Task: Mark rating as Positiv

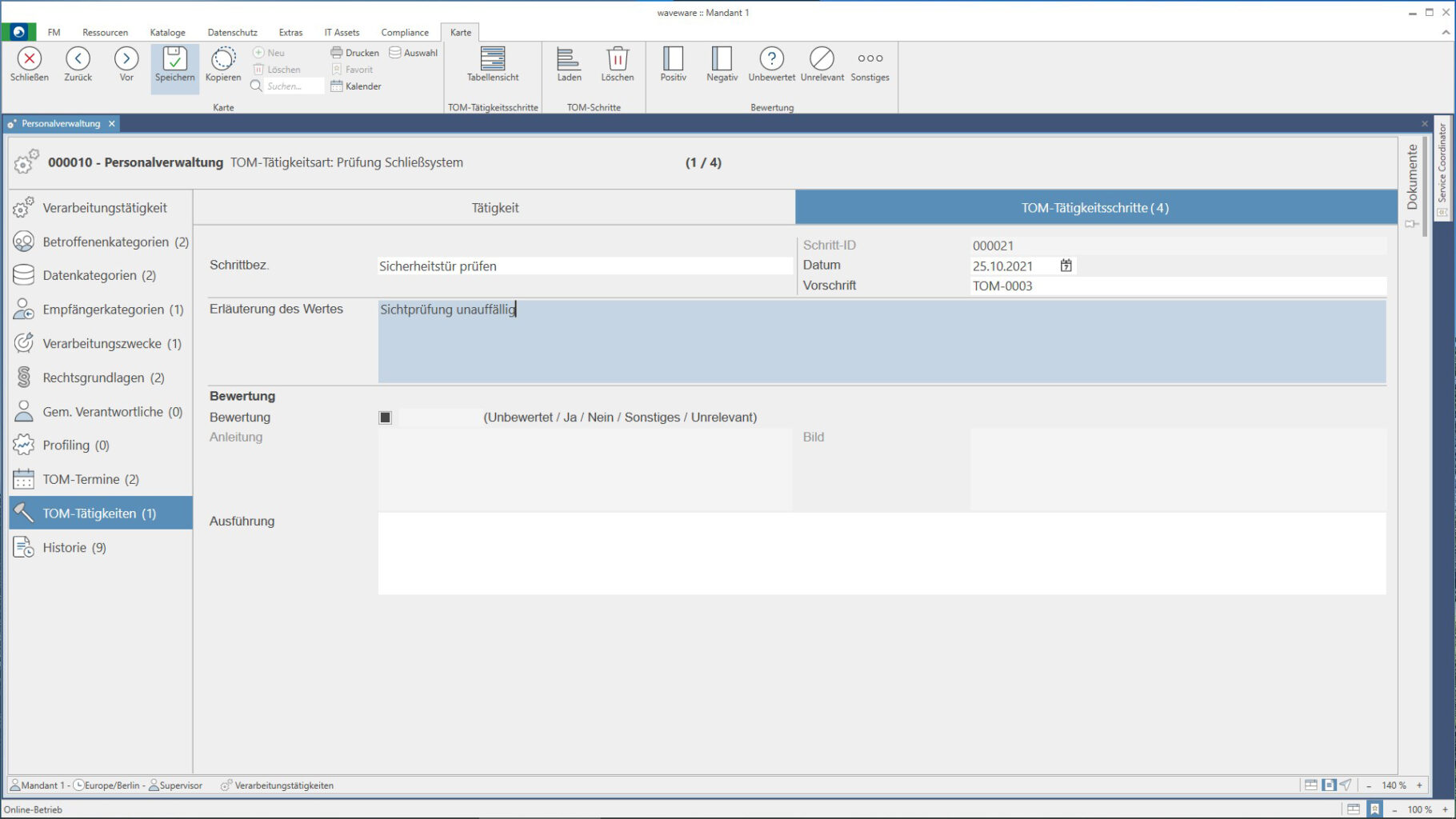Action: (673, 64)
